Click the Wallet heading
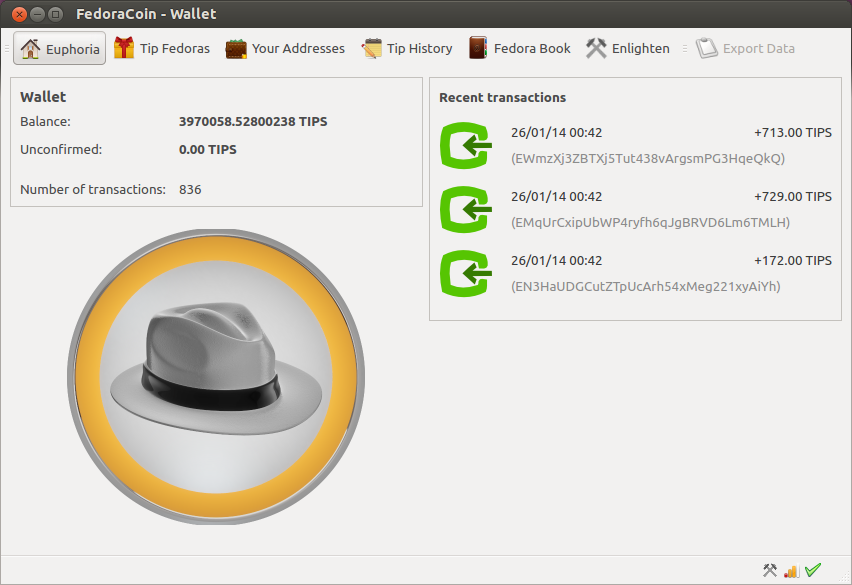Viewport: 852px width, 585px height. pyautogui.click(x=43, y=97)
